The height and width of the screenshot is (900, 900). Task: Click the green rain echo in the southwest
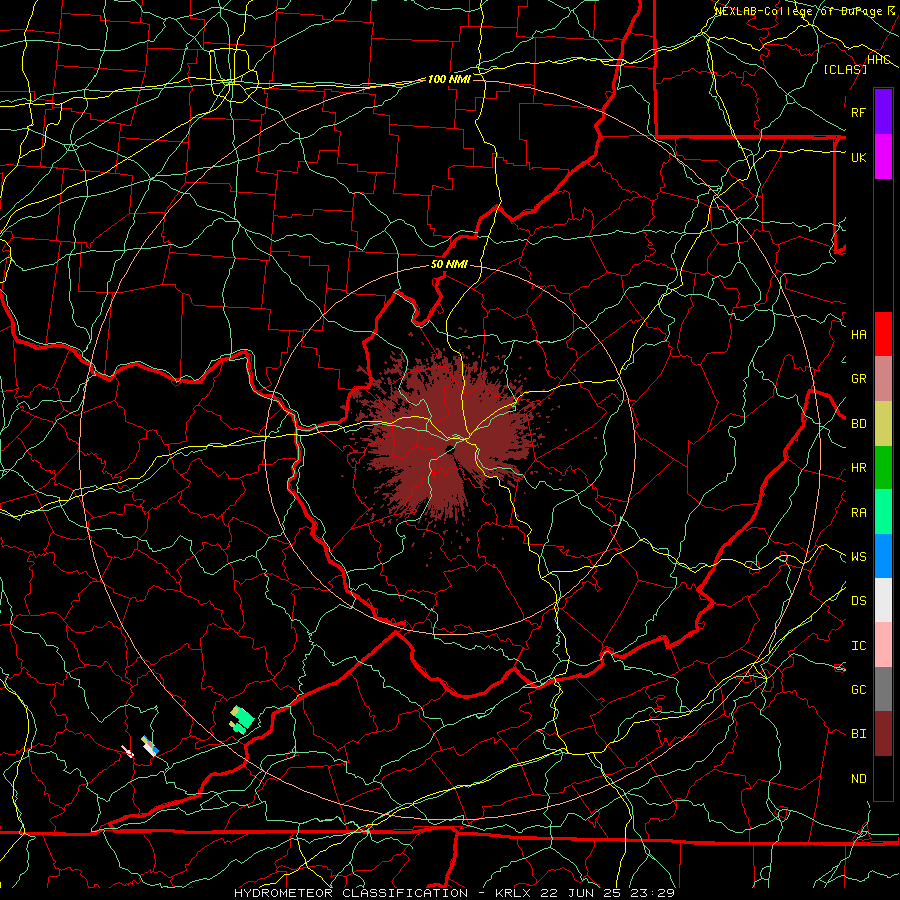coord(242,720)
